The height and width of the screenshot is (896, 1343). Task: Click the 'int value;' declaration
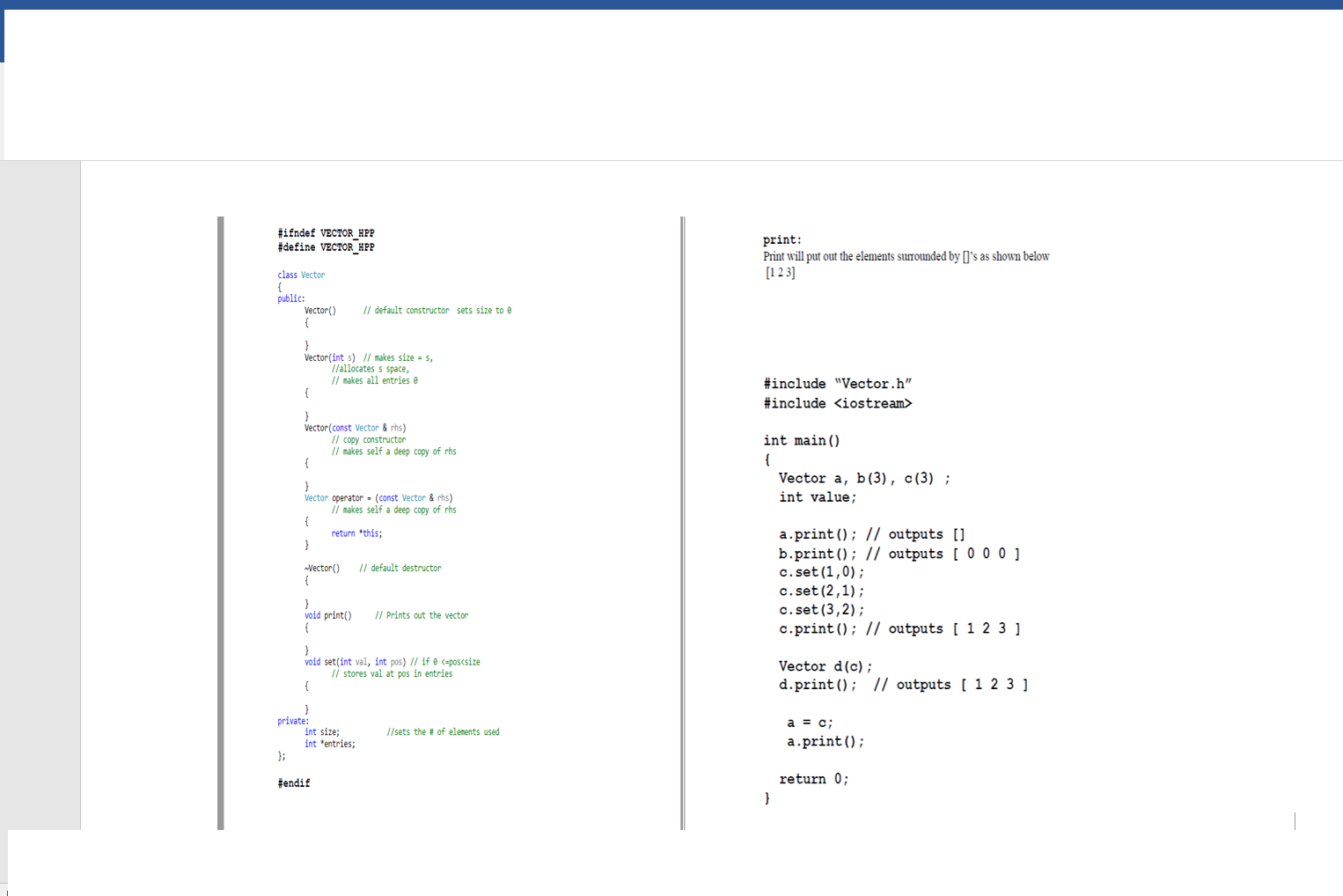(818, 497)
